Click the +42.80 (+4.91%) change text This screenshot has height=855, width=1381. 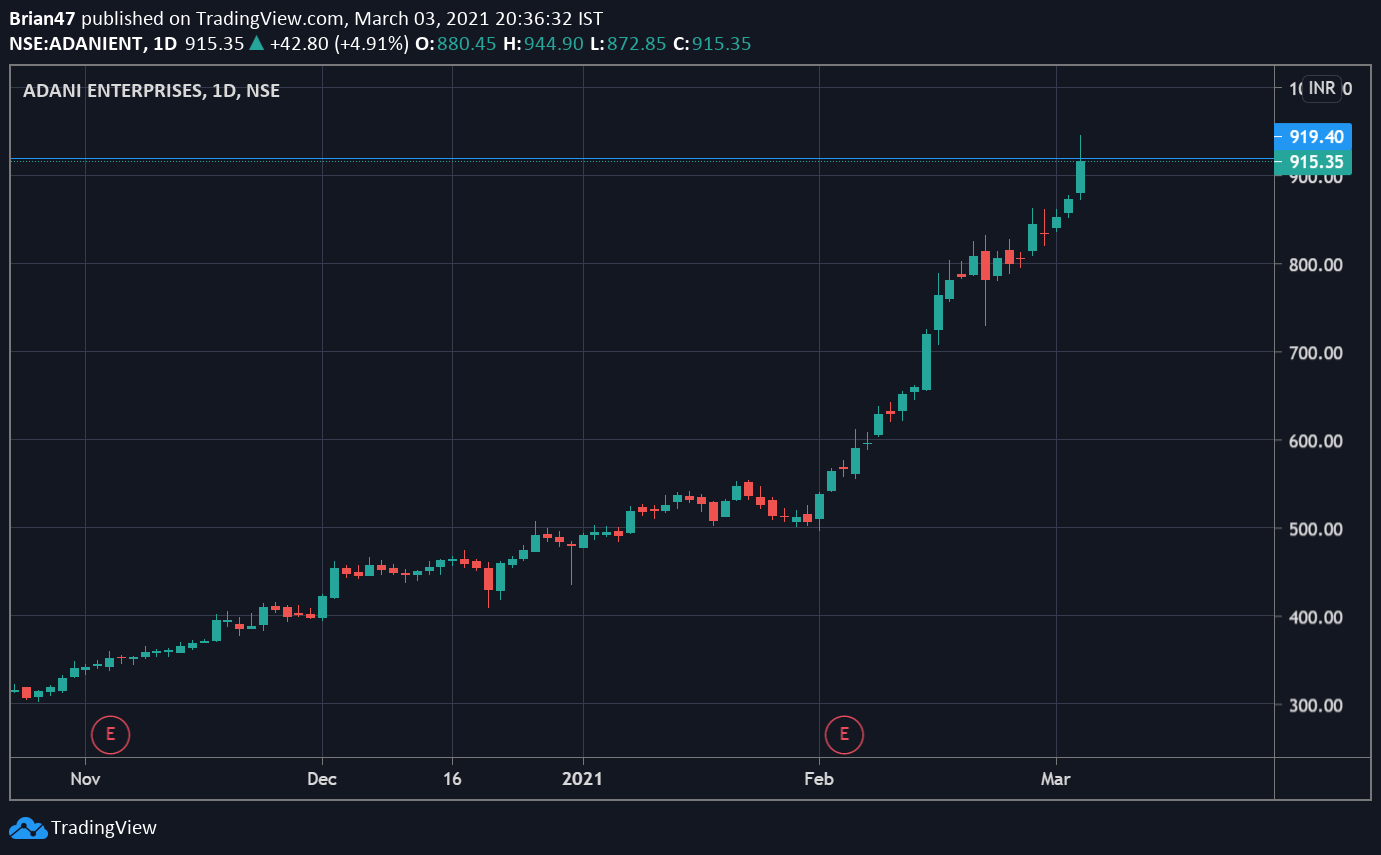coord(339,44)
